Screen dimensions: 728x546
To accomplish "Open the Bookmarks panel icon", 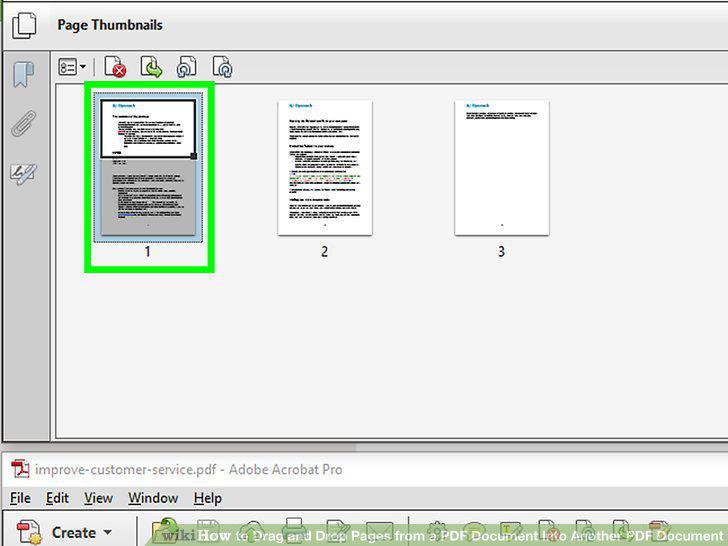I will [24, 74].
